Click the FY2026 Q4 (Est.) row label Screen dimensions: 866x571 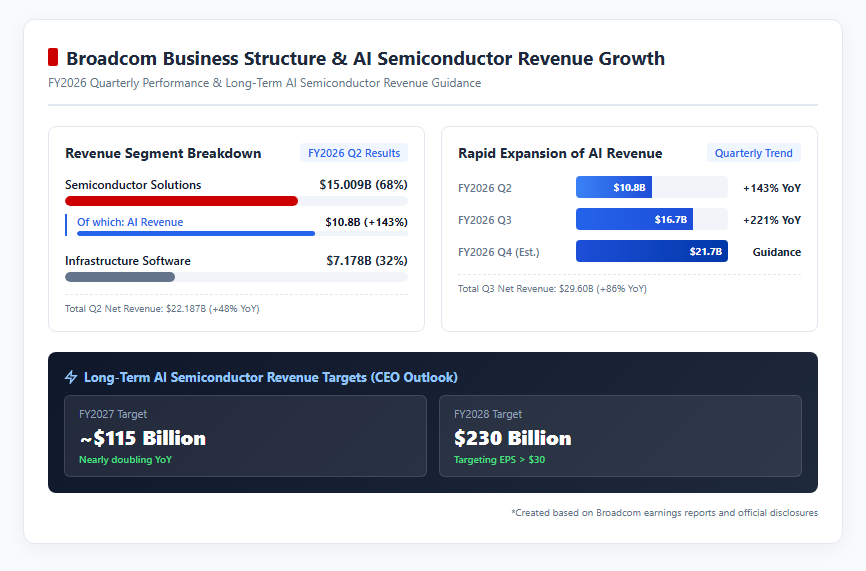click(x=499, y=252)
